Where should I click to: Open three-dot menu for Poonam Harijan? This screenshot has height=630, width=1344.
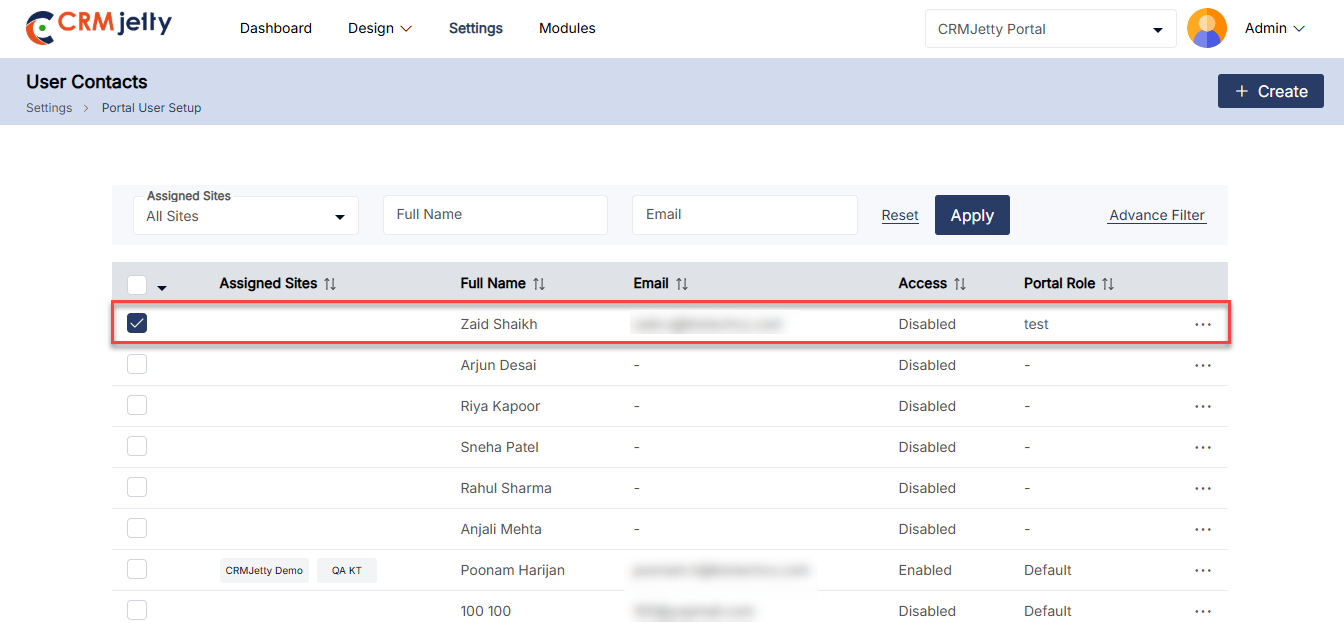point(1202,571)
